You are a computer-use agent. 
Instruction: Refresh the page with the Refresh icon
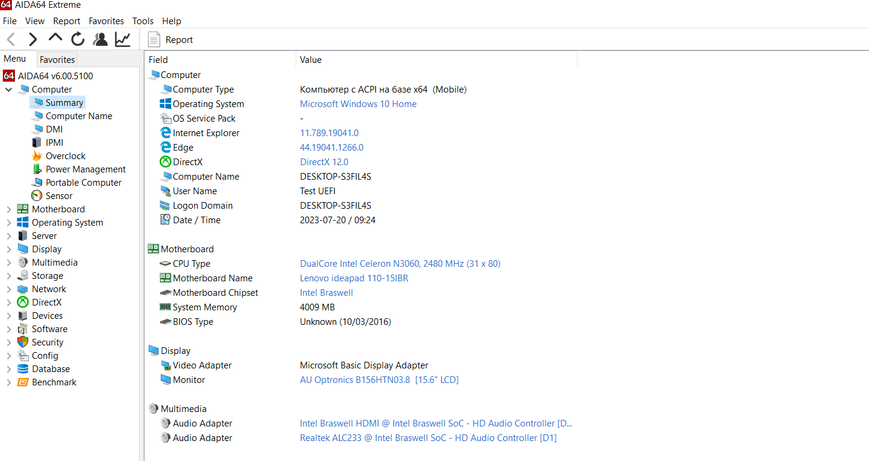78,39
